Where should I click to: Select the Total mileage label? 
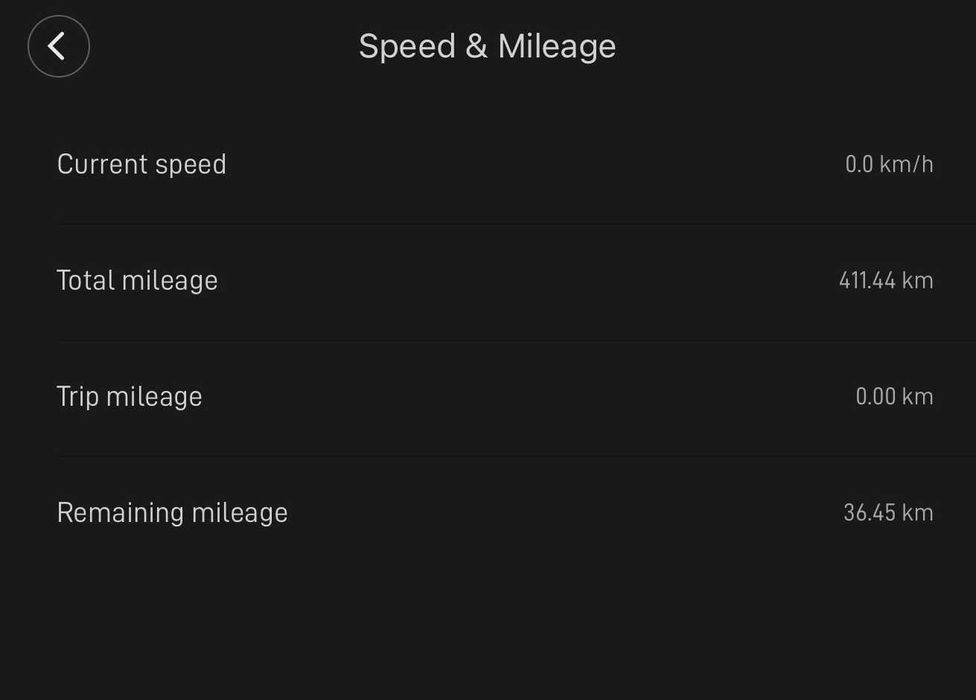[137, 280]
